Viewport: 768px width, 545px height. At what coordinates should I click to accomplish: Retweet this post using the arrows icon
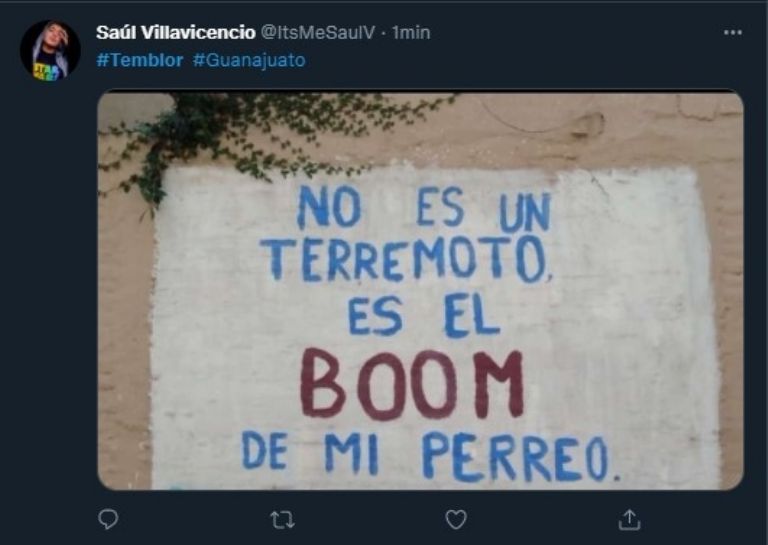tap(283, 520)
